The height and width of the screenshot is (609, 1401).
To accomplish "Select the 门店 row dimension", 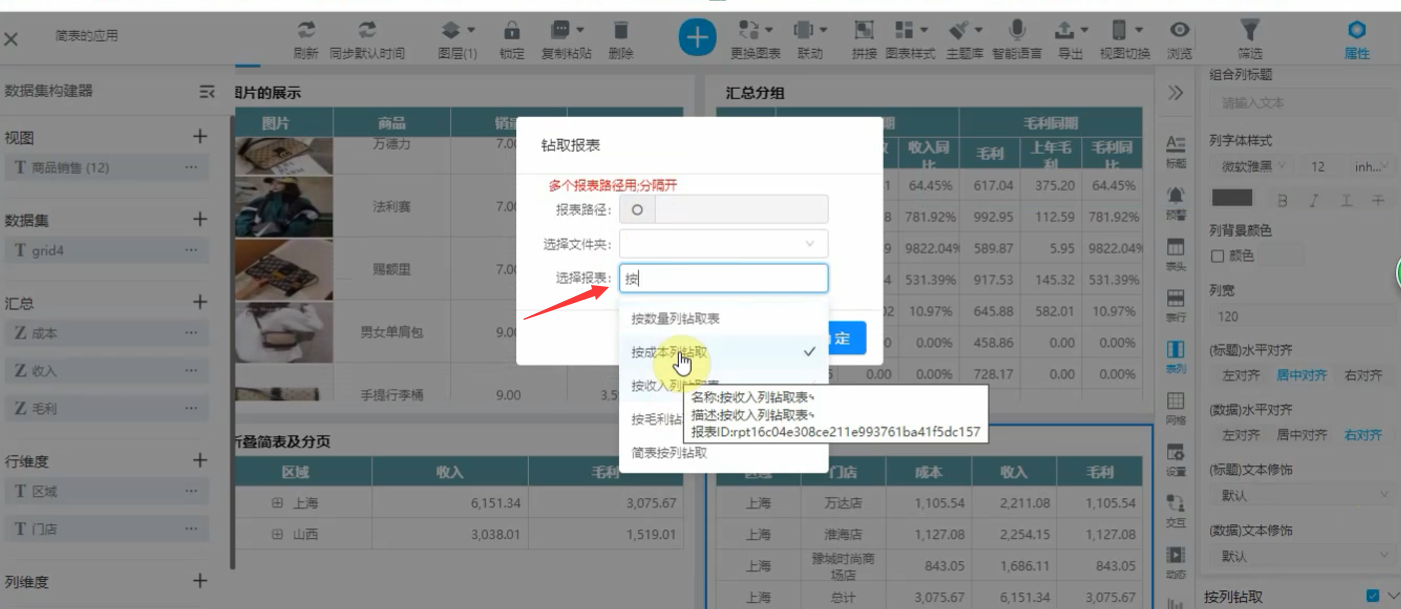I will click(106, 528).
